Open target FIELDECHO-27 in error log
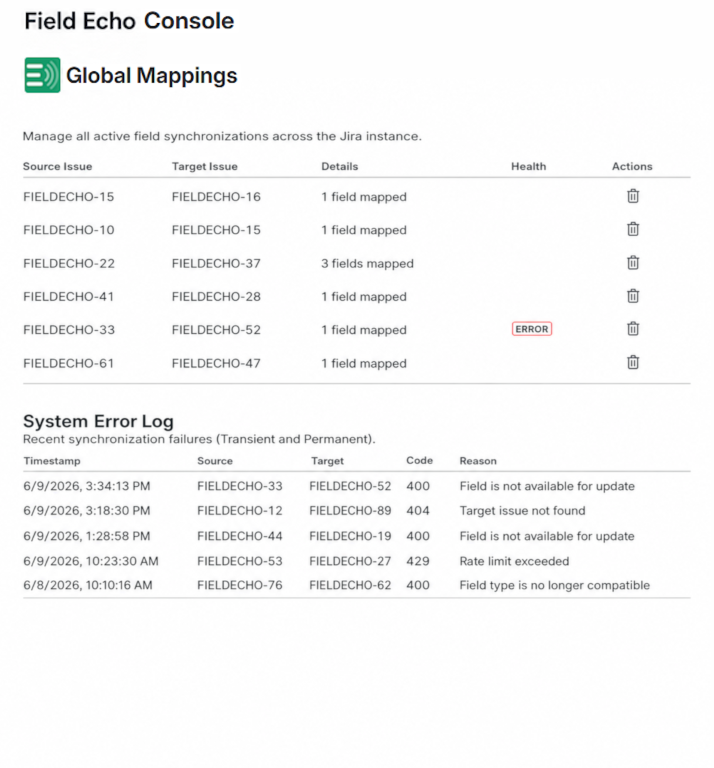Image resolution: width=714 pixels, height=768 pixels. tap(350, 561)
